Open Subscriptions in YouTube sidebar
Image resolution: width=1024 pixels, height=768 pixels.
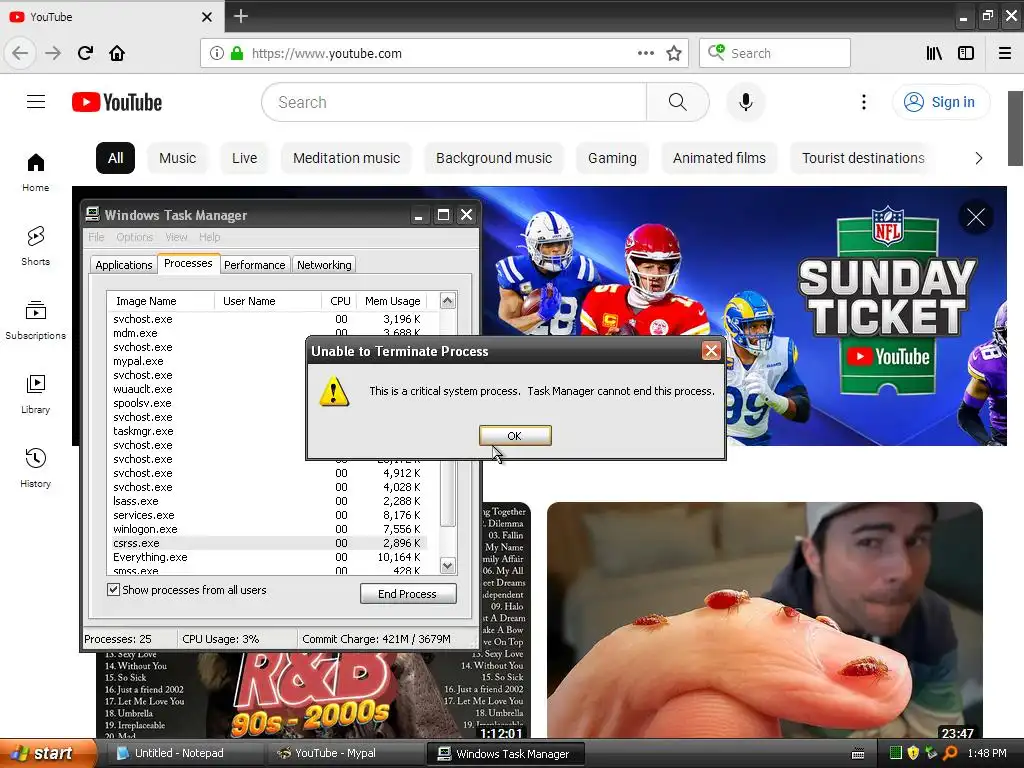pyautogui.click(x=35, y=320)
